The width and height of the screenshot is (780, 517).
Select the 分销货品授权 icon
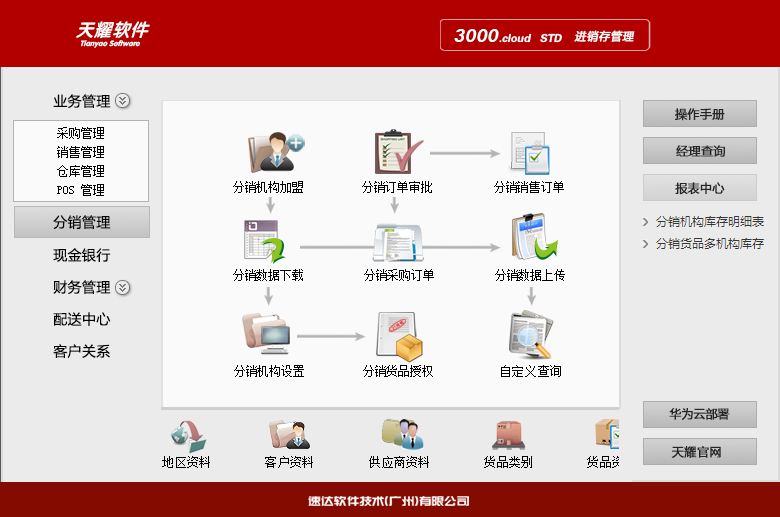(x=398, y=336)
